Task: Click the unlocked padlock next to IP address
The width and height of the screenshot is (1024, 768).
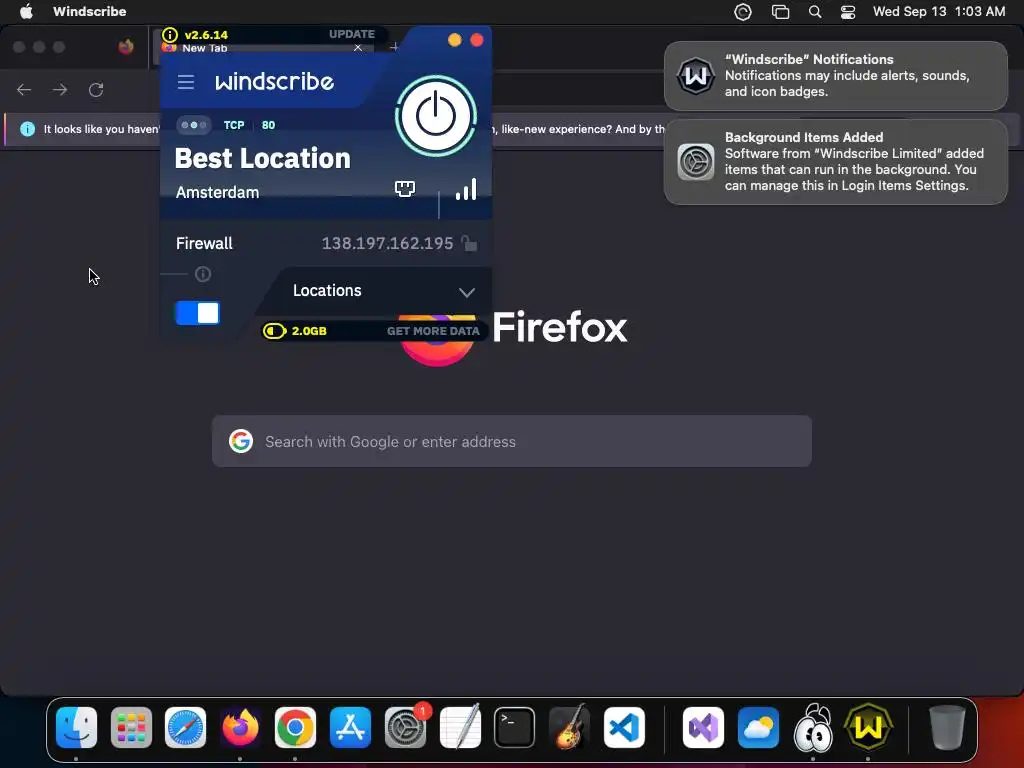Action: [x=469, y=243]
